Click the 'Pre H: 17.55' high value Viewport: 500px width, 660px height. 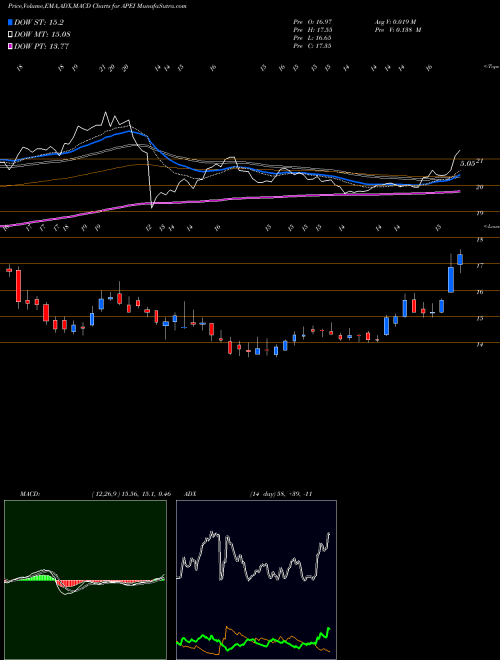coord(313,30)
